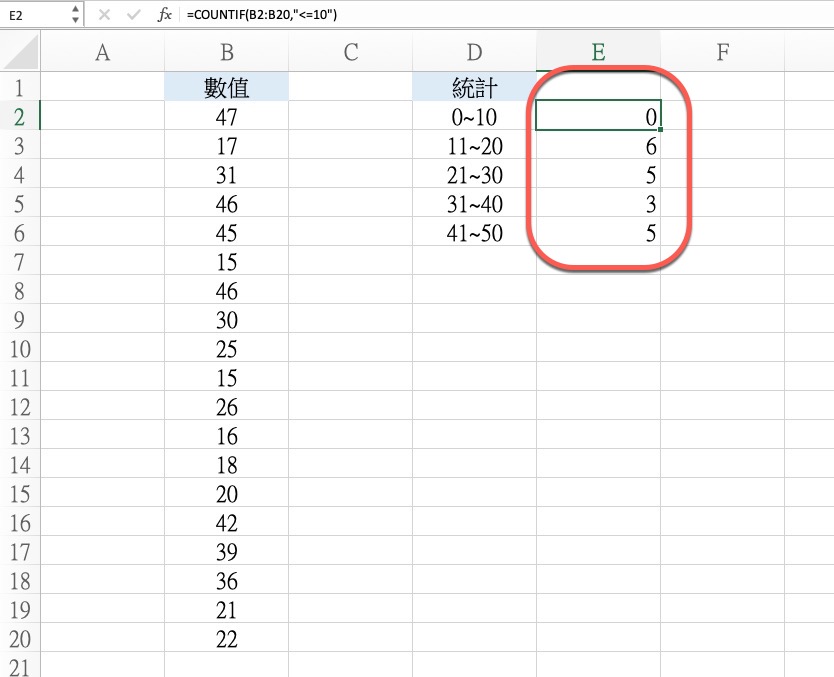
Task: Select row 1 header
Action: [x=20, y=86]
